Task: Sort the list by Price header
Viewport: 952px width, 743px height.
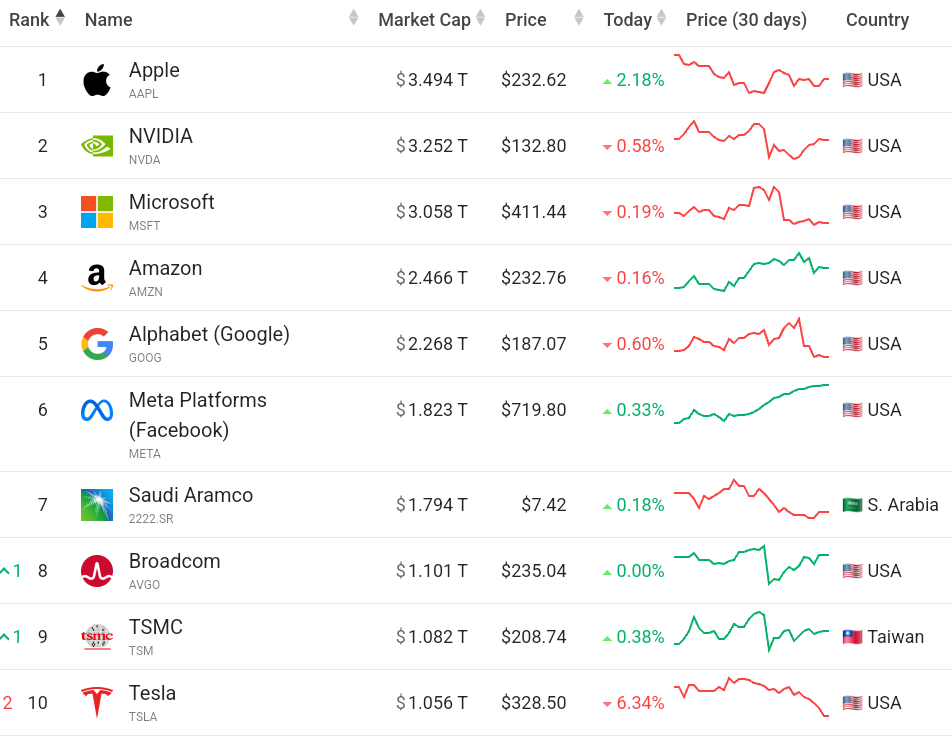Action: (525, 20)
